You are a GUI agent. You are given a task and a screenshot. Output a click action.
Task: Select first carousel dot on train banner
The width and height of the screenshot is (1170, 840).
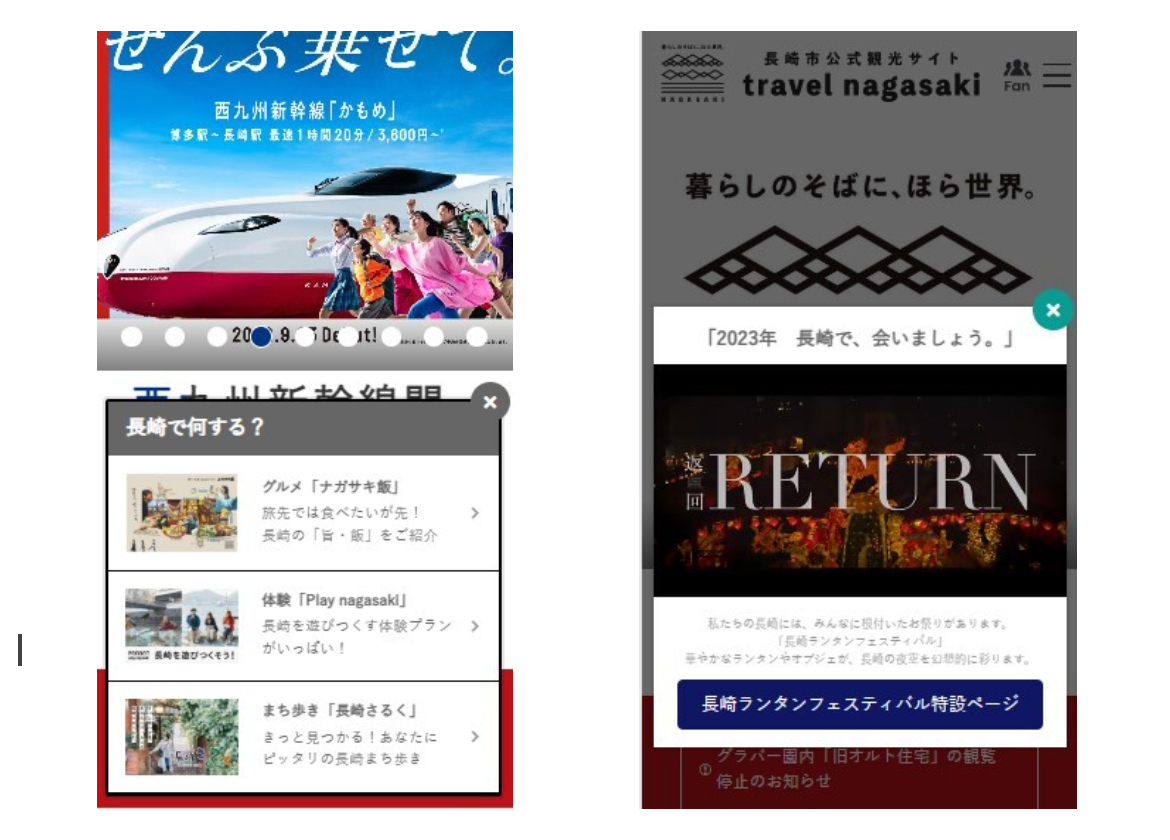(131, 336)
